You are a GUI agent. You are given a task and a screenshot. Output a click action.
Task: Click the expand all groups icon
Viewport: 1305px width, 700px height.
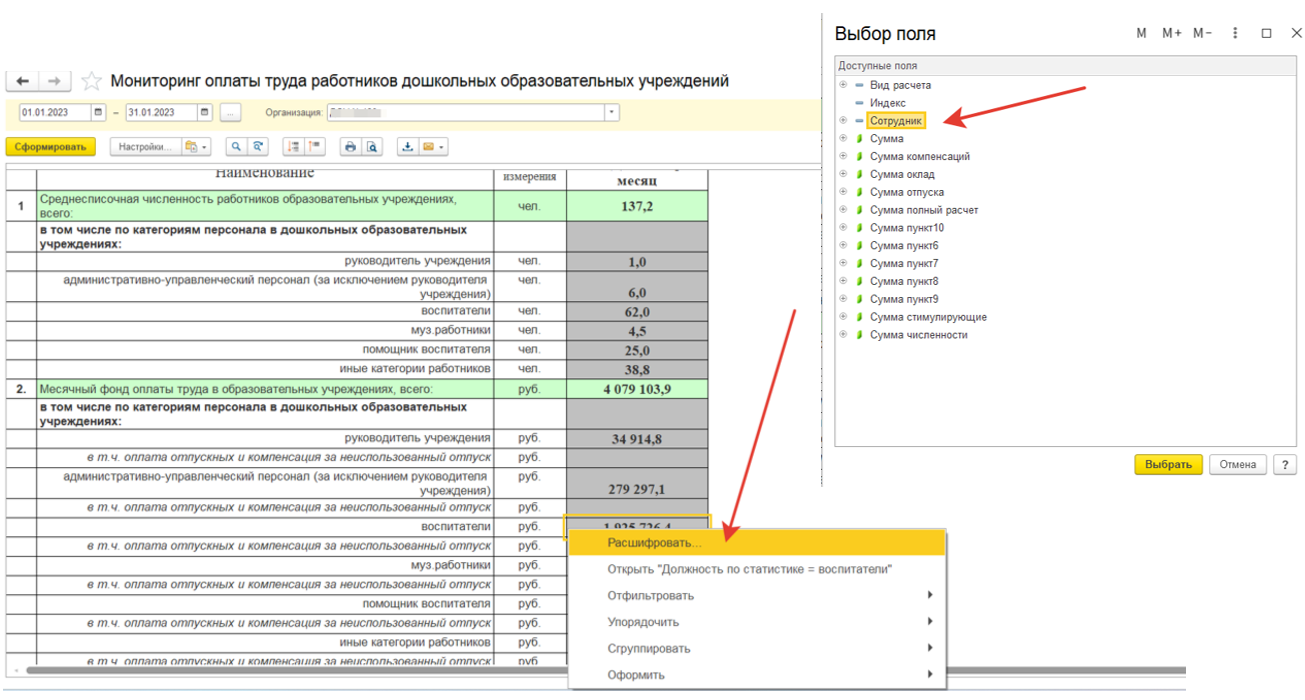[x=293, y=147]
